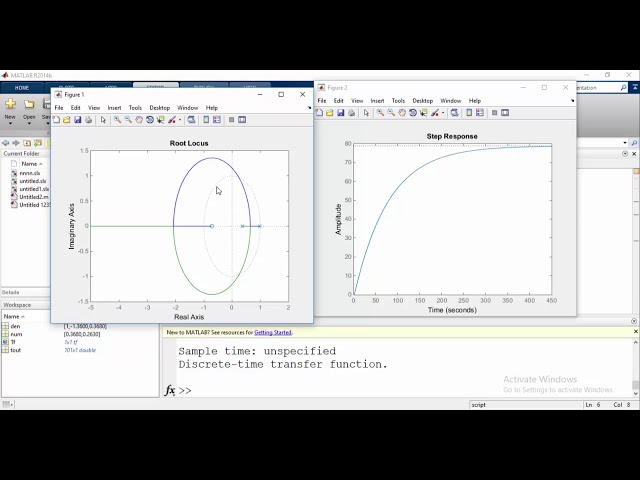Click Show Plot Tools icon in Figure 2
The height and width of the screenshot is (480, 640).
pos(505,113)
